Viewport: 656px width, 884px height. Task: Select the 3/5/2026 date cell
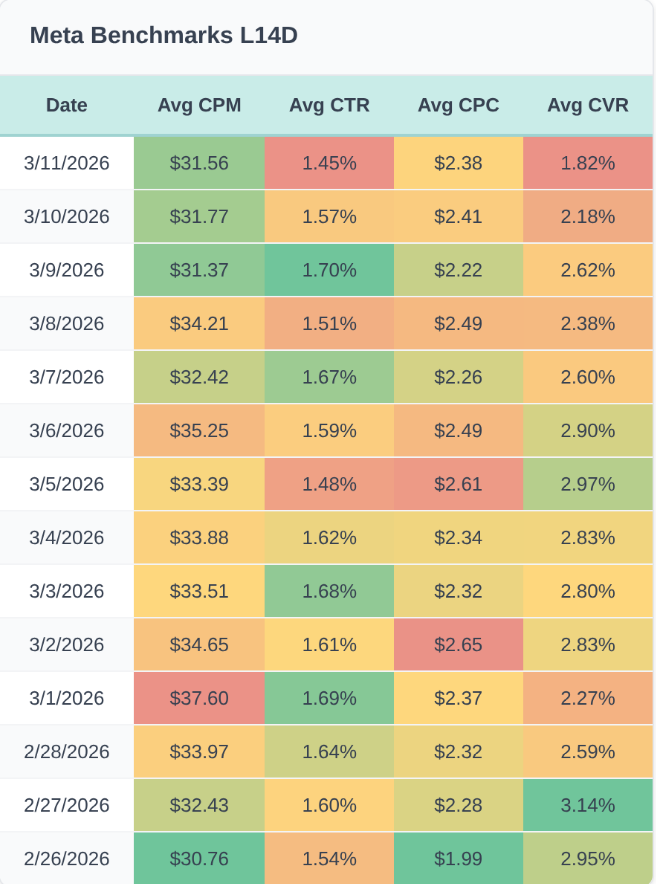[x=67, y=484]
